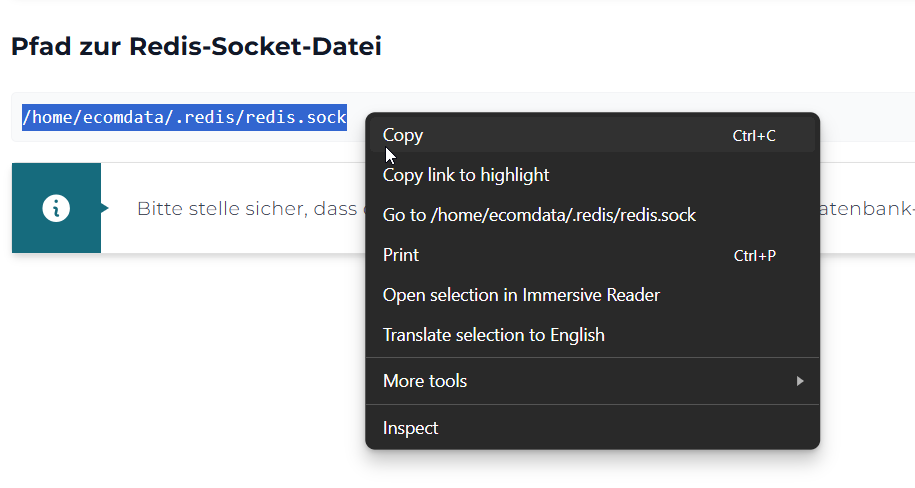915x488 pixels.
Task: Expand the More tools submenu
Action: tap(425, 381)
